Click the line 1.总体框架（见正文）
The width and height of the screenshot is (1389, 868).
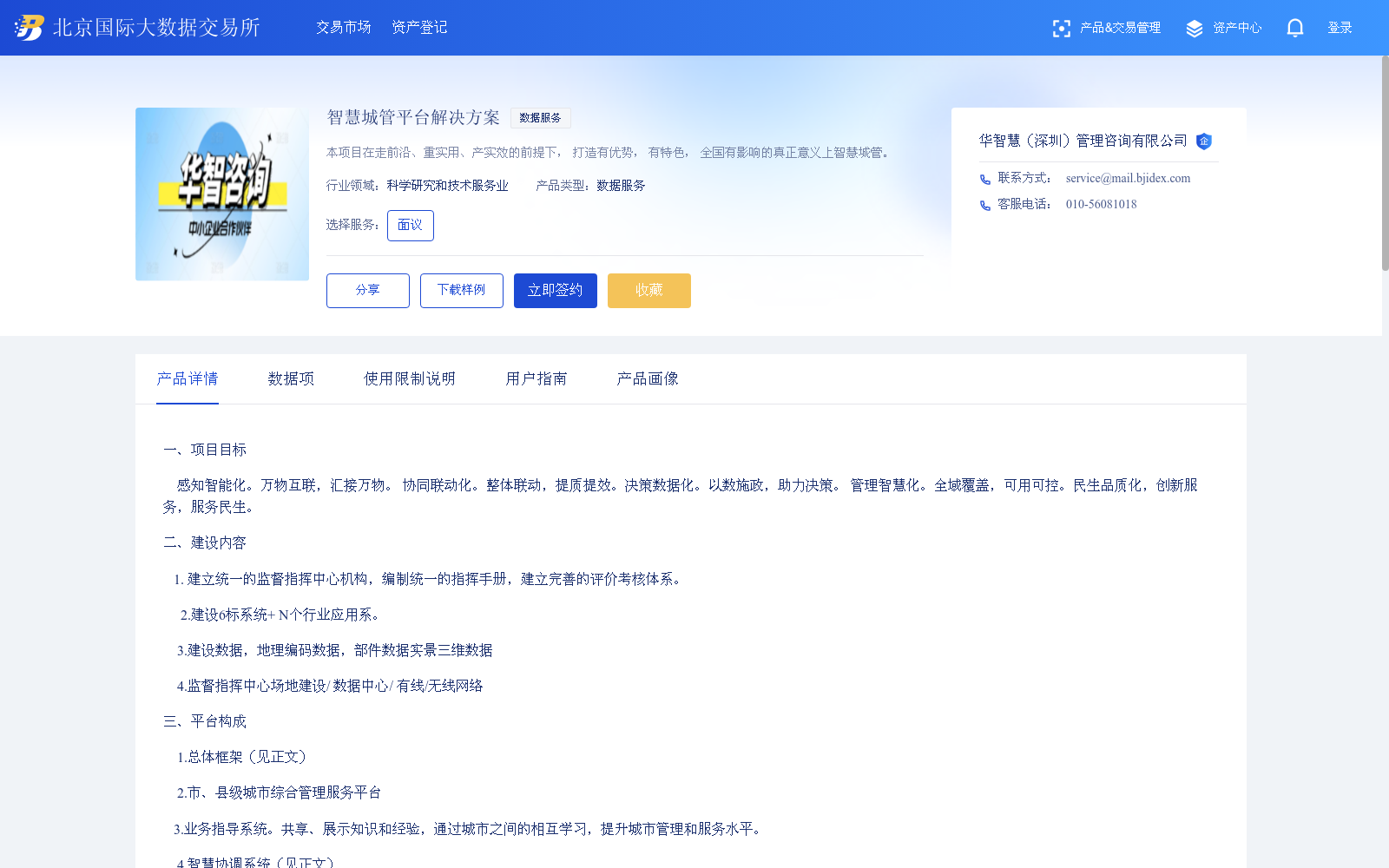pos(243,757)
